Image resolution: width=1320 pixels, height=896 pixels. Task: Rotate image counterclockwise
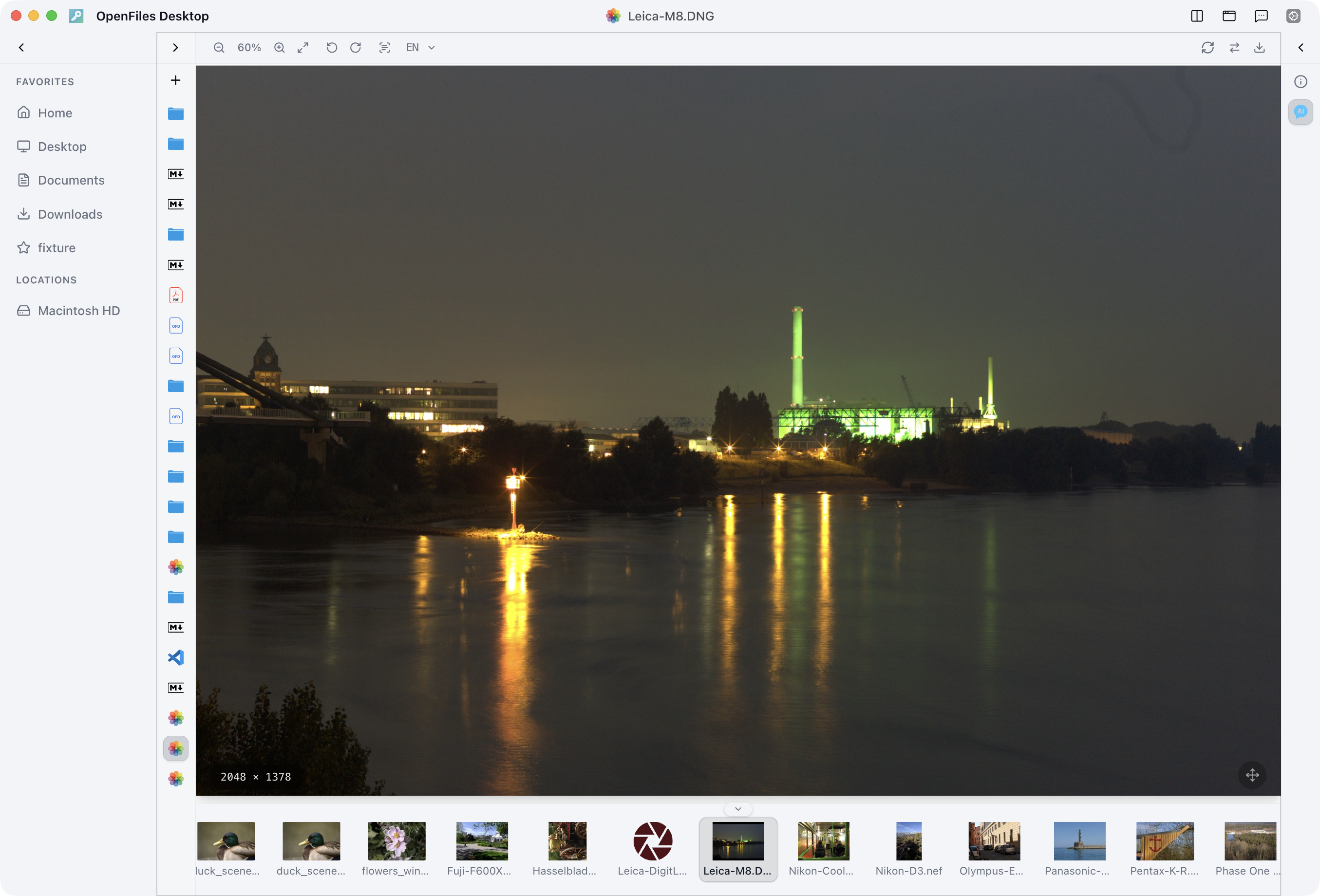coord(332,48)
